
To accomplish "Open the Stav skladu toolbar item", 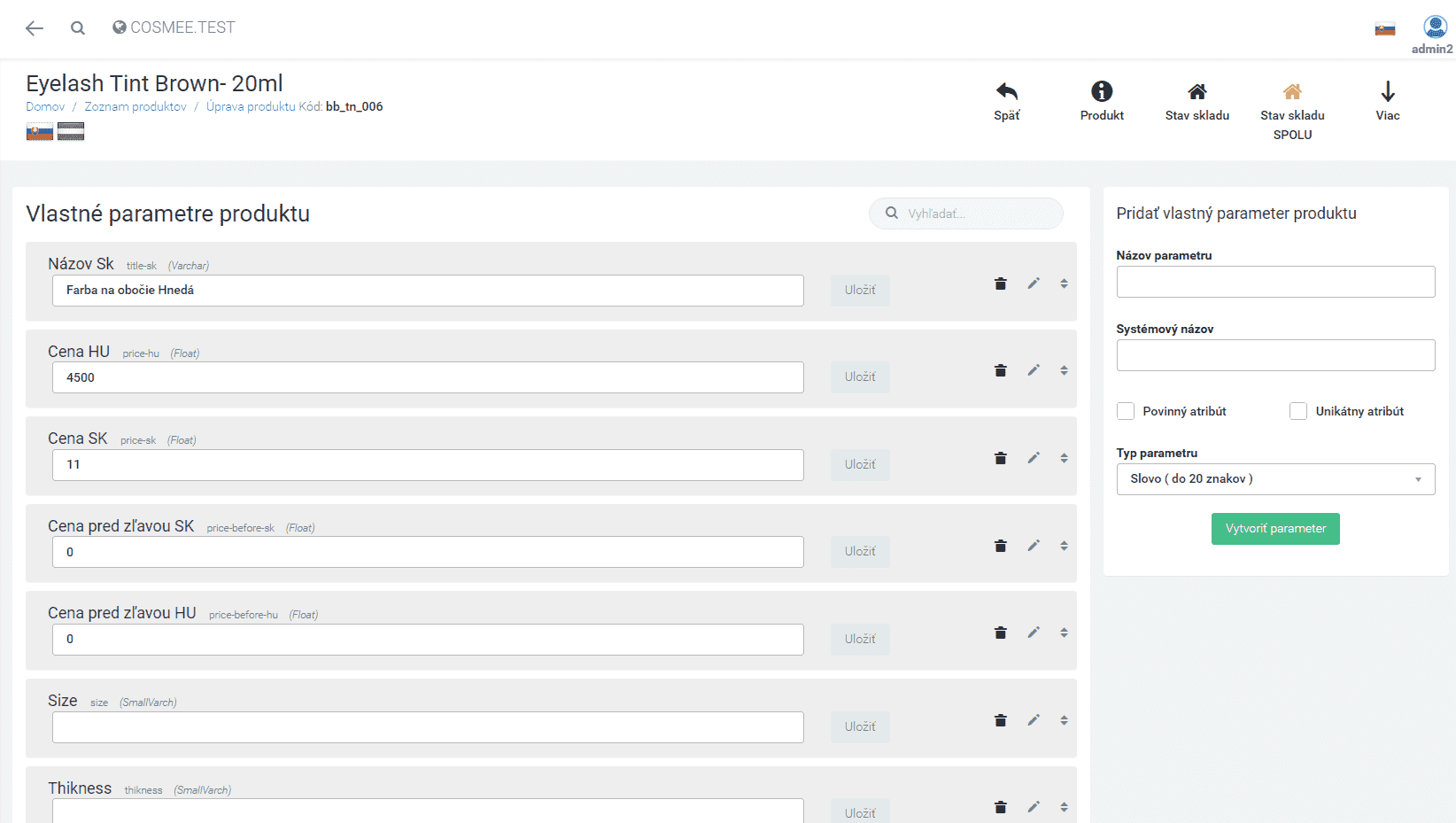I will (x=1197, y=92).
